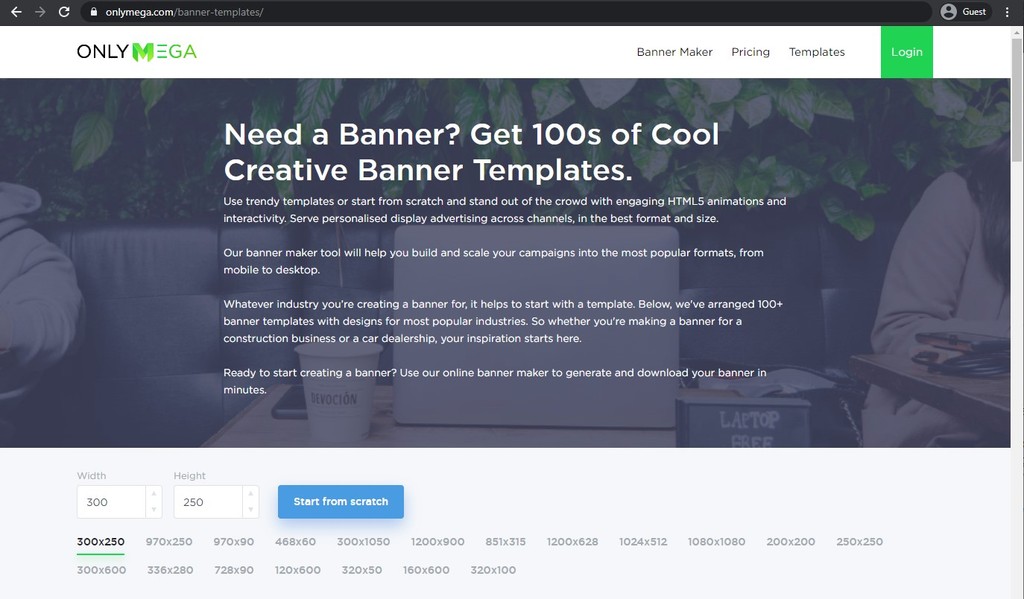Go back using the browser back arrow
Viewport: 1024px width, 599px height.
coord(14,12)
